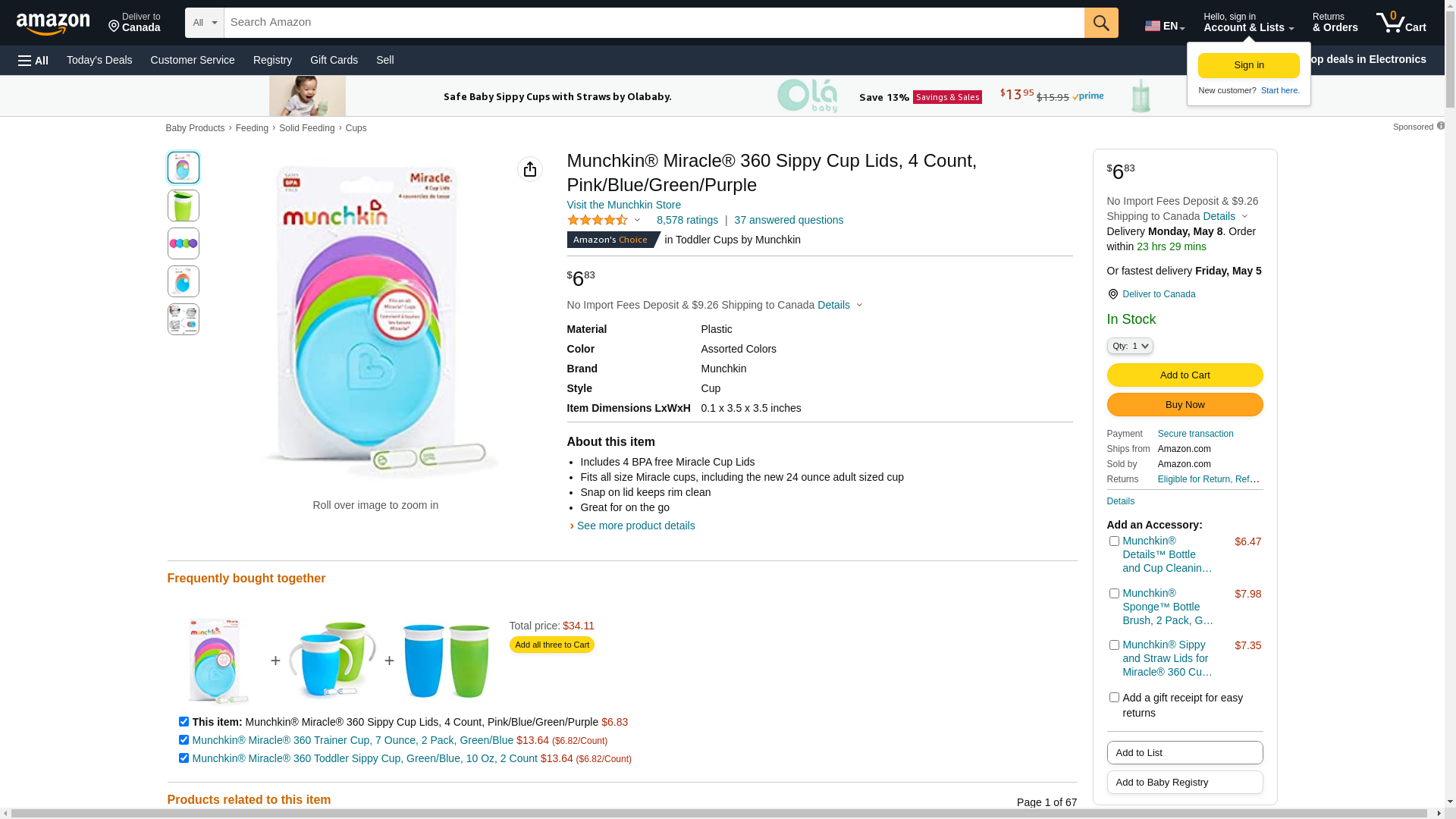Check the $6.47 Details Bottle accessory checkbox
Screen dimensions: 1456x819
point(1114,541)
